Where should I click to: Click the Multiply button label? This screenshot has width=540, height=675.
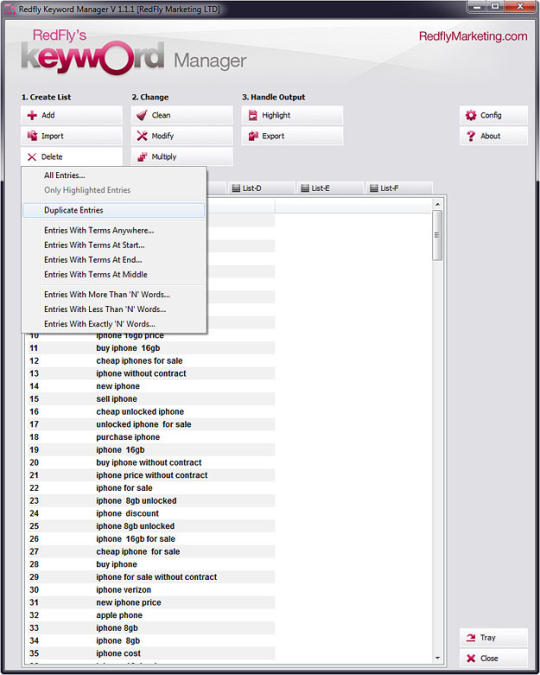[x=164, y=157]
